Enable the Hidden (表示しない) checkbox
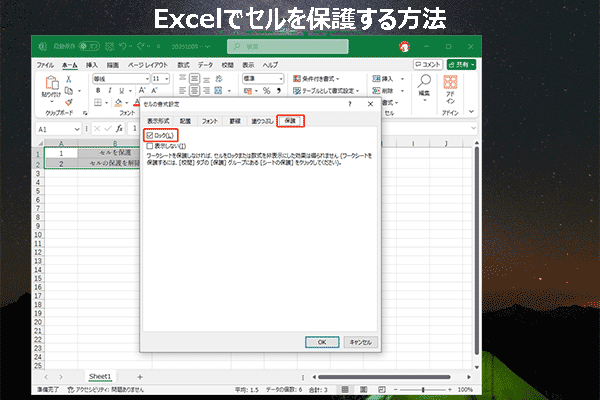 (150, 146)
